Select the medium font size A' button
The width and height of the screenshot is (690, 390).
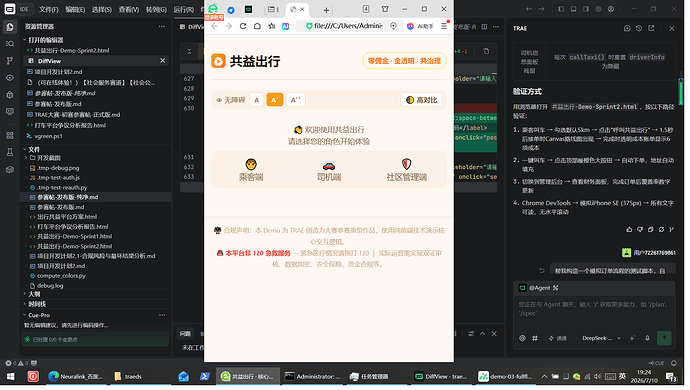(x=275, y=100)
